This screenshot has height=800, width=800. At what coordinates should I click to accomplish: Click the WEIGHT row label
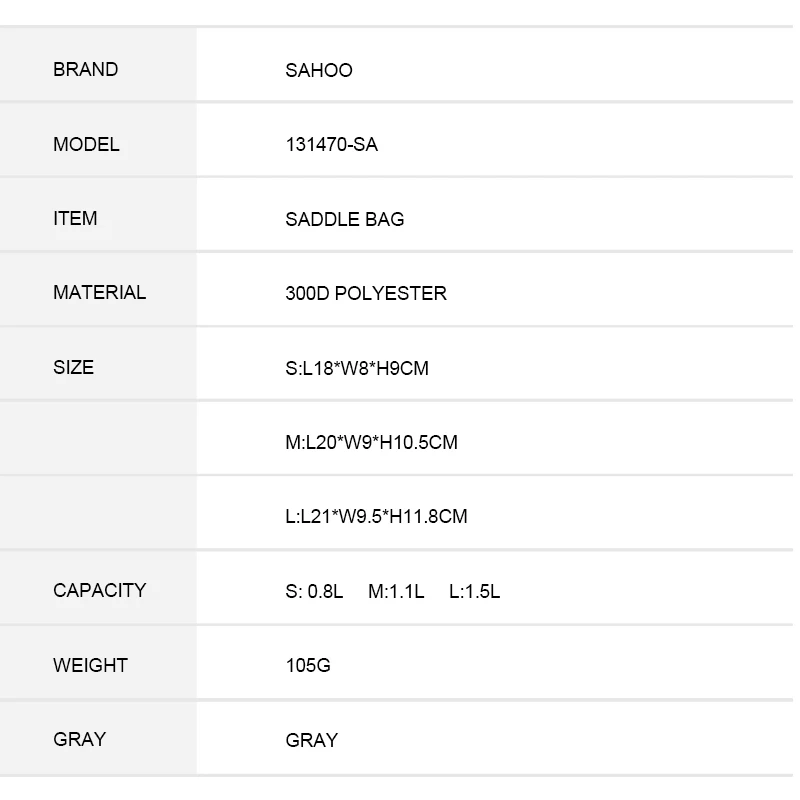90,666
